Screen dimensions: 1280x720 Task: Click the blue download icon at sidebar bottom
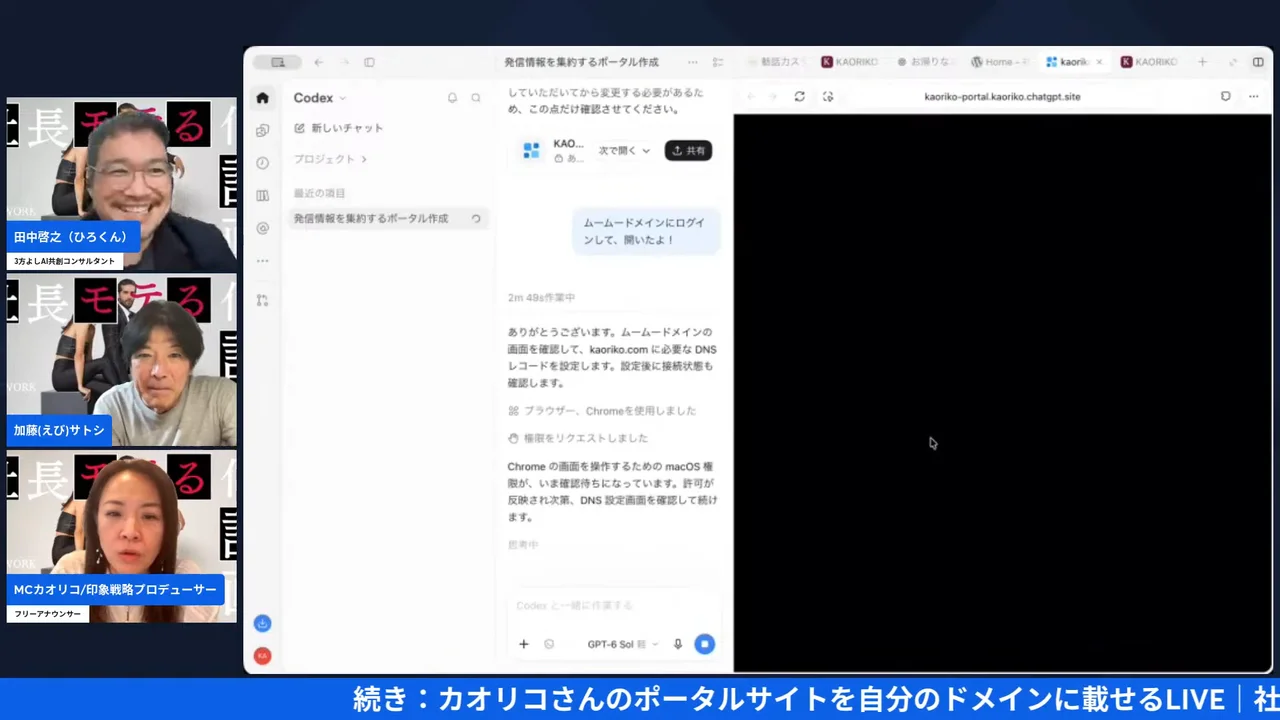262,623
